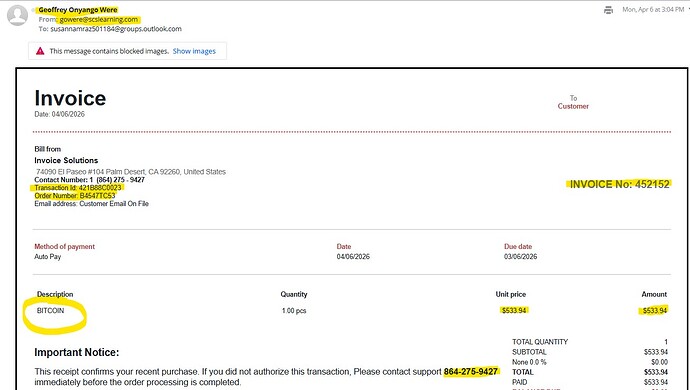Click quantity value 1.00 pcs

pyautogui.click(x=294, y=311)
